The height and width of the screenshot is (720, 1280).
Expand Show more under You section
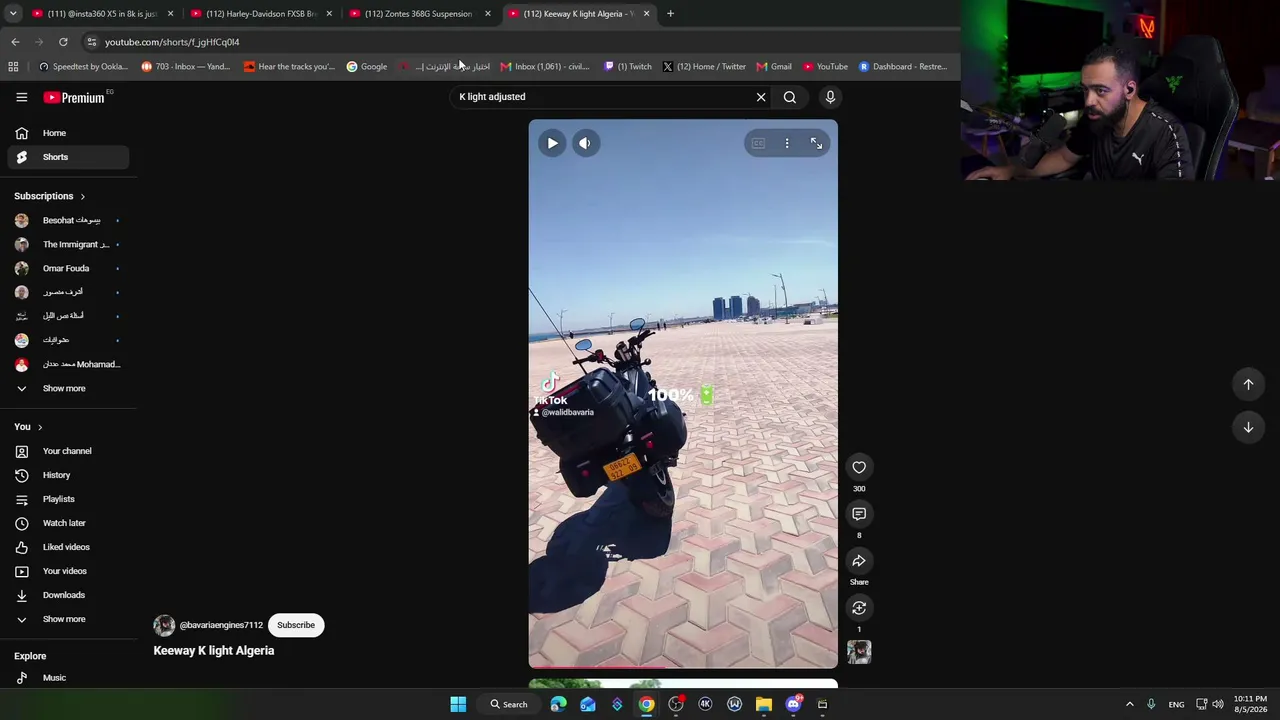68,619
